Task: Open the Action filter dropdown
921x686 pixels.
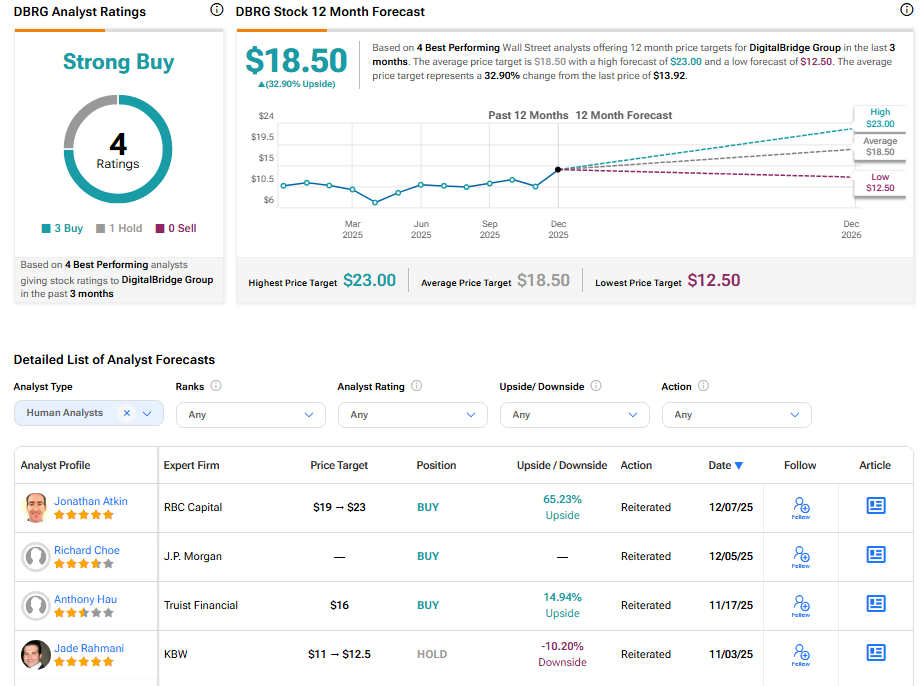Action: [x=736, y=414]
